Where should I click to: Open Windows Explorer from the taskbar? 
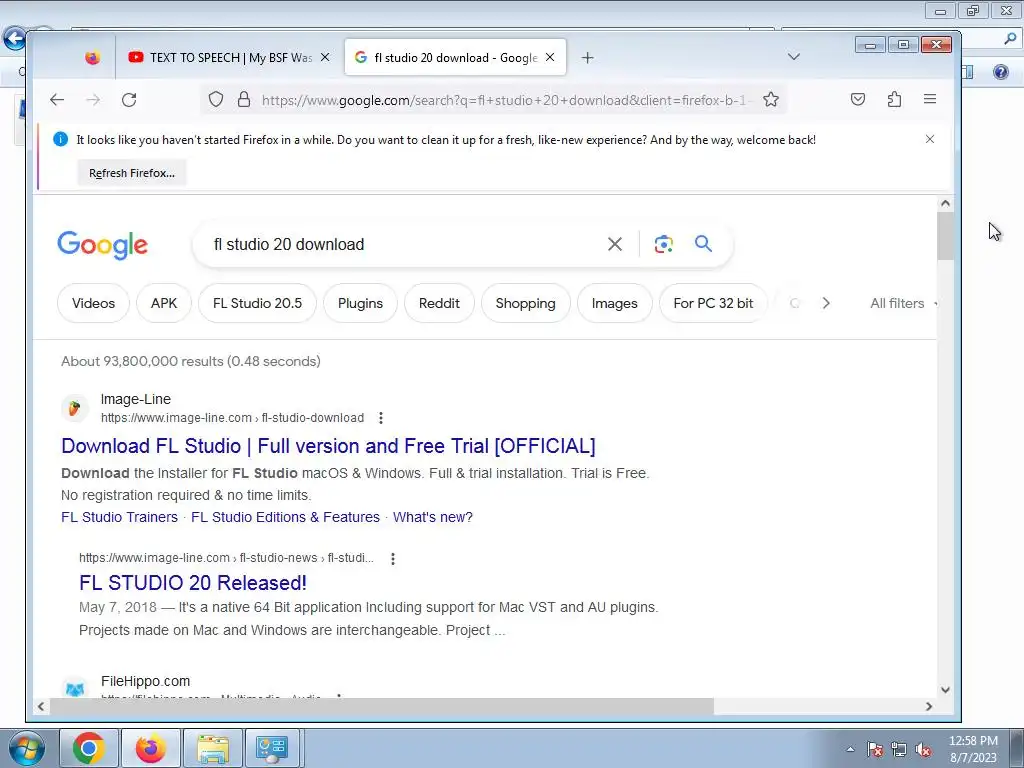tap(213, 748)
